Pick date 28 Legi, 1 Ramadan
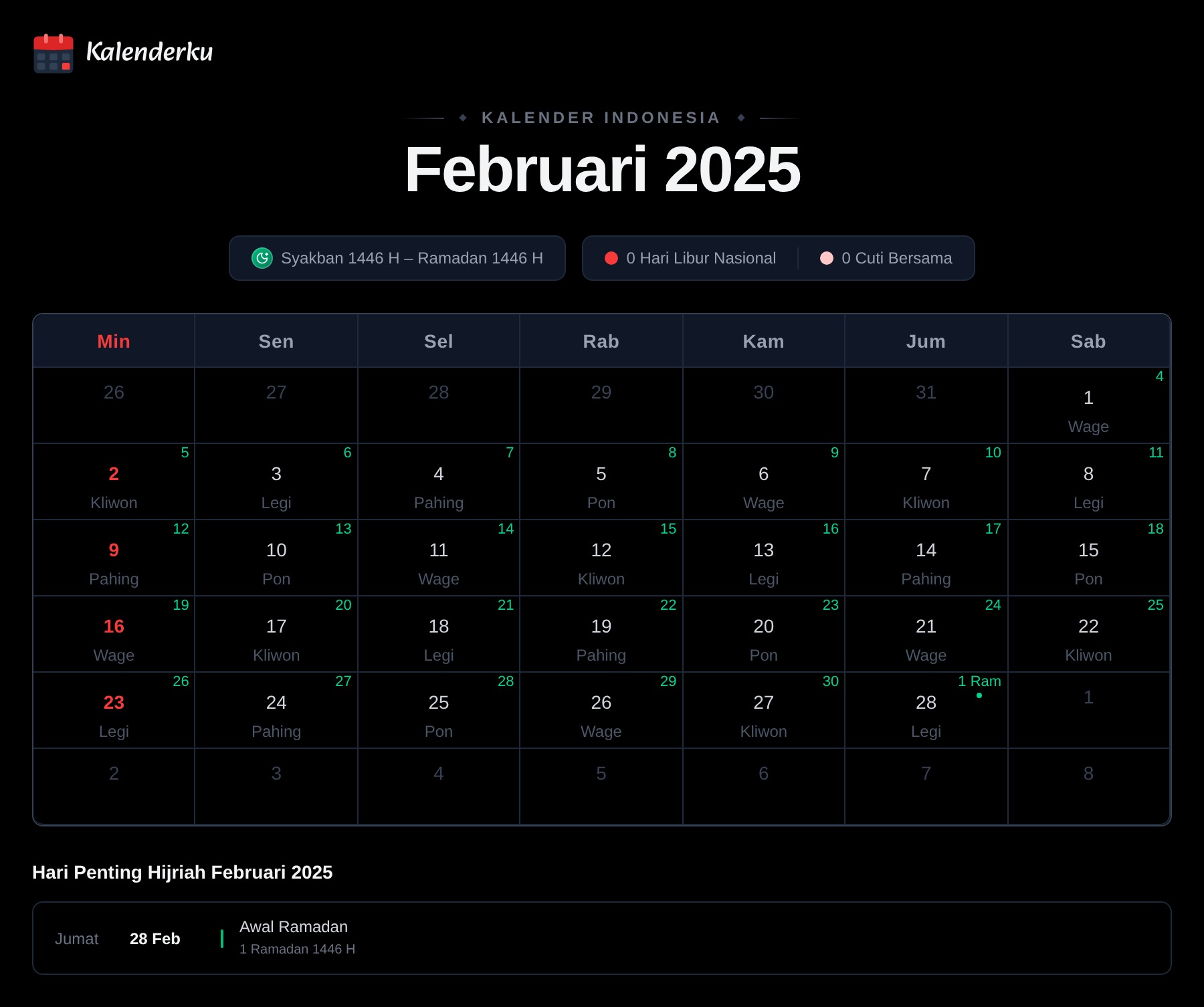 point(926,710)
